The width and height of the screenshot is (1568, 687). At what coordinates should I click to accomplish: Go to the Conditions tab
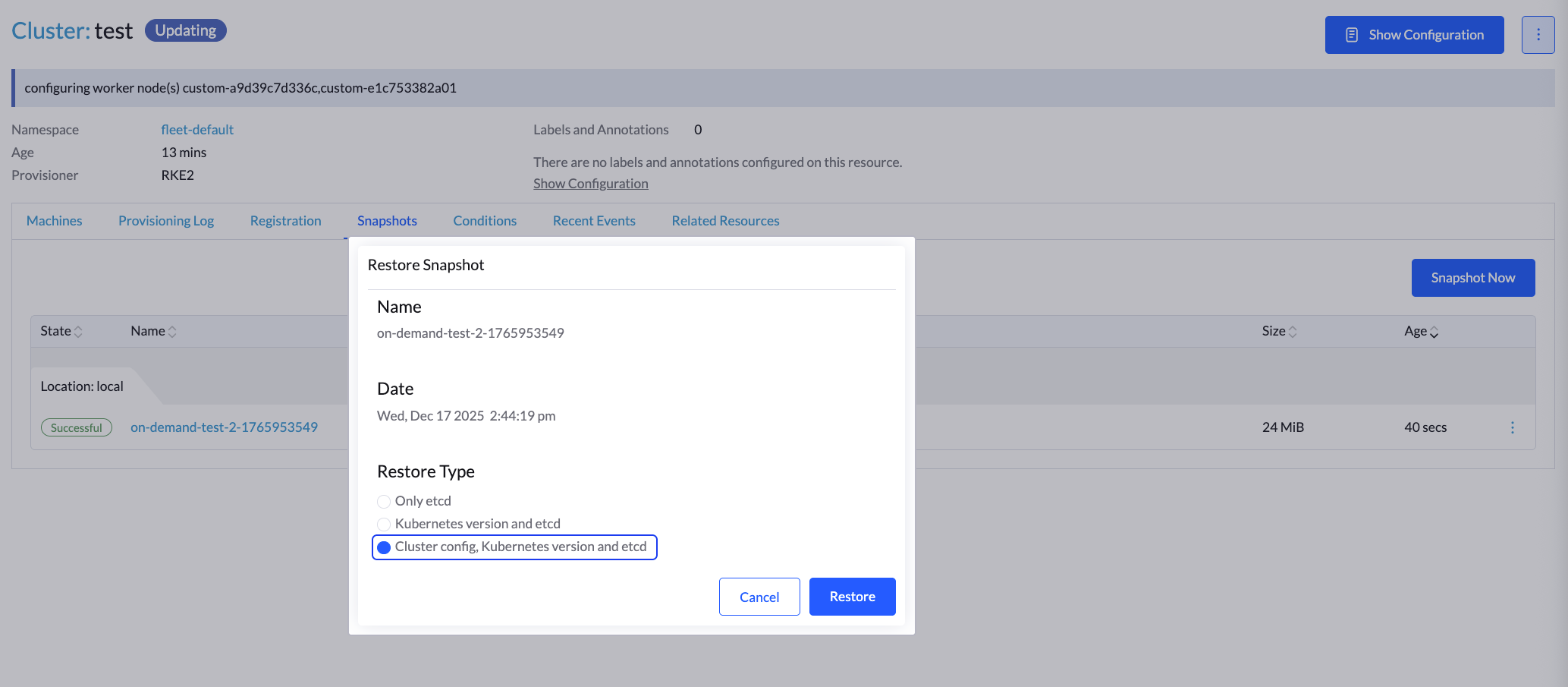[485, 221]
